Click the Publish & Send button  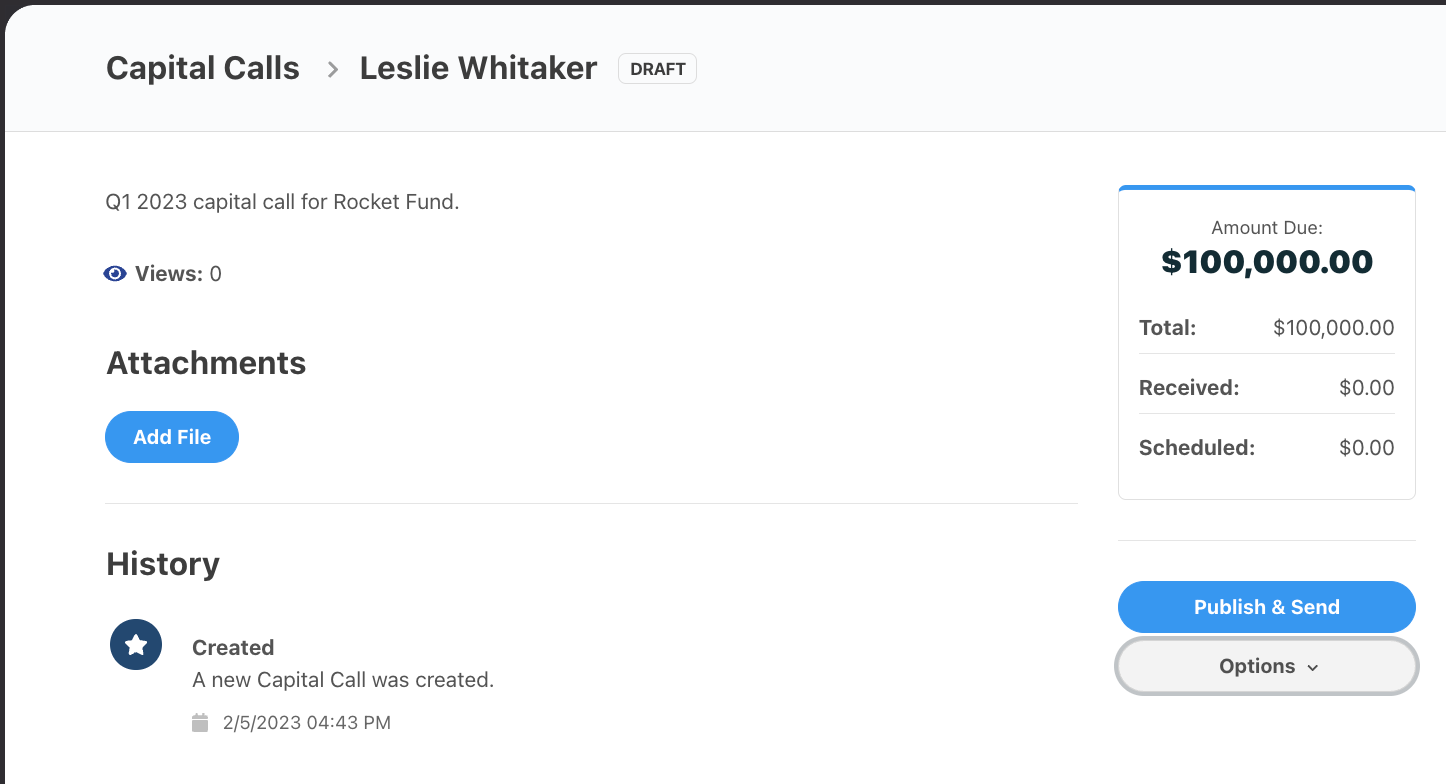click(1266, 607)
